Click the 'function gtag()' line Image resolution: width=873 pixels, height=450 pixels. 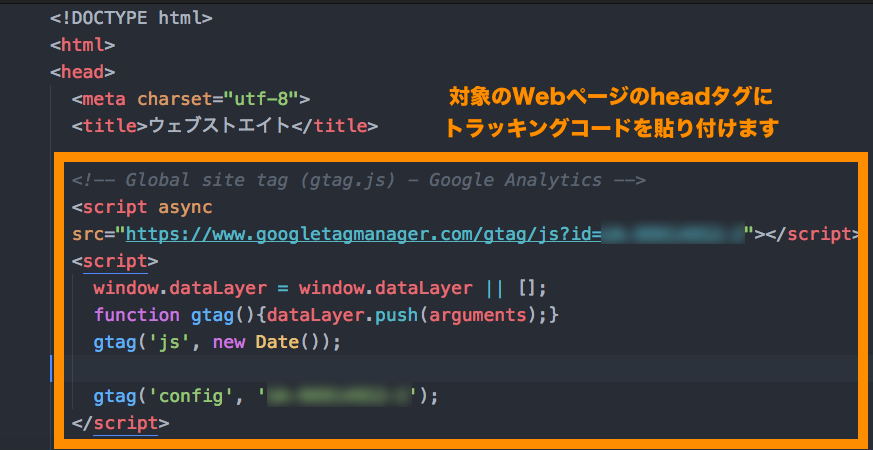[x=326, y=315]
